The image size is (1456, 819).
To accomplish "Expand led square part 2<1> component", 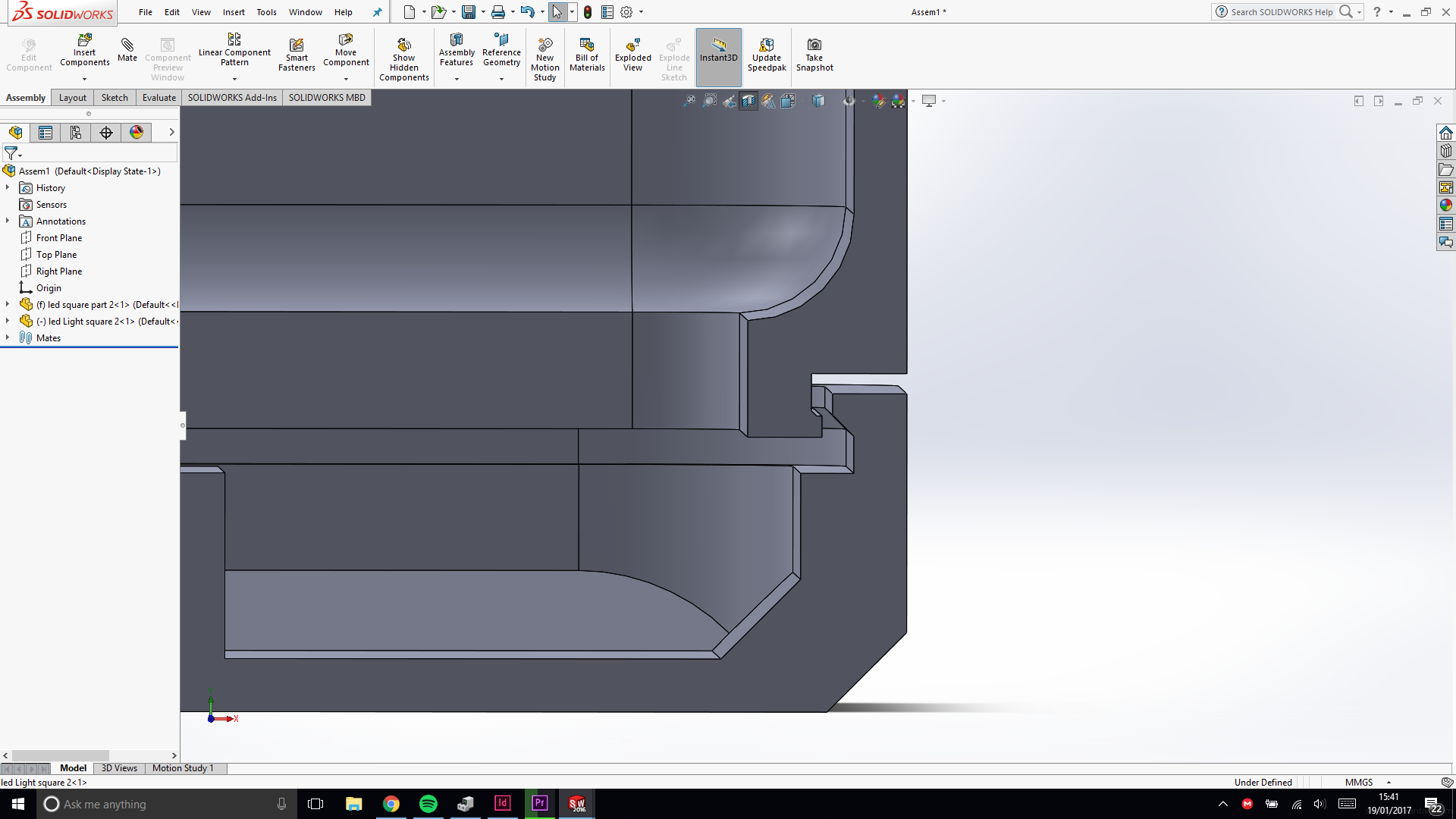I will [8, 304].
